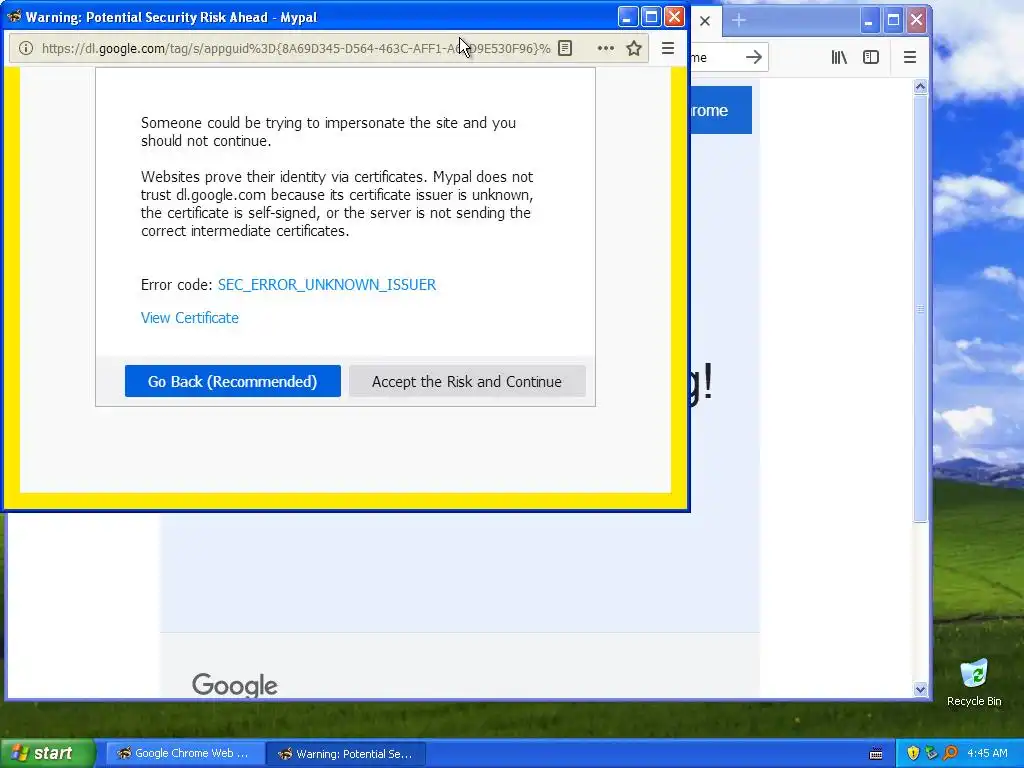
Task: Switch to Warning: Potential Security taskbar item
Action: pyautogui.click(x=348, y=753)
